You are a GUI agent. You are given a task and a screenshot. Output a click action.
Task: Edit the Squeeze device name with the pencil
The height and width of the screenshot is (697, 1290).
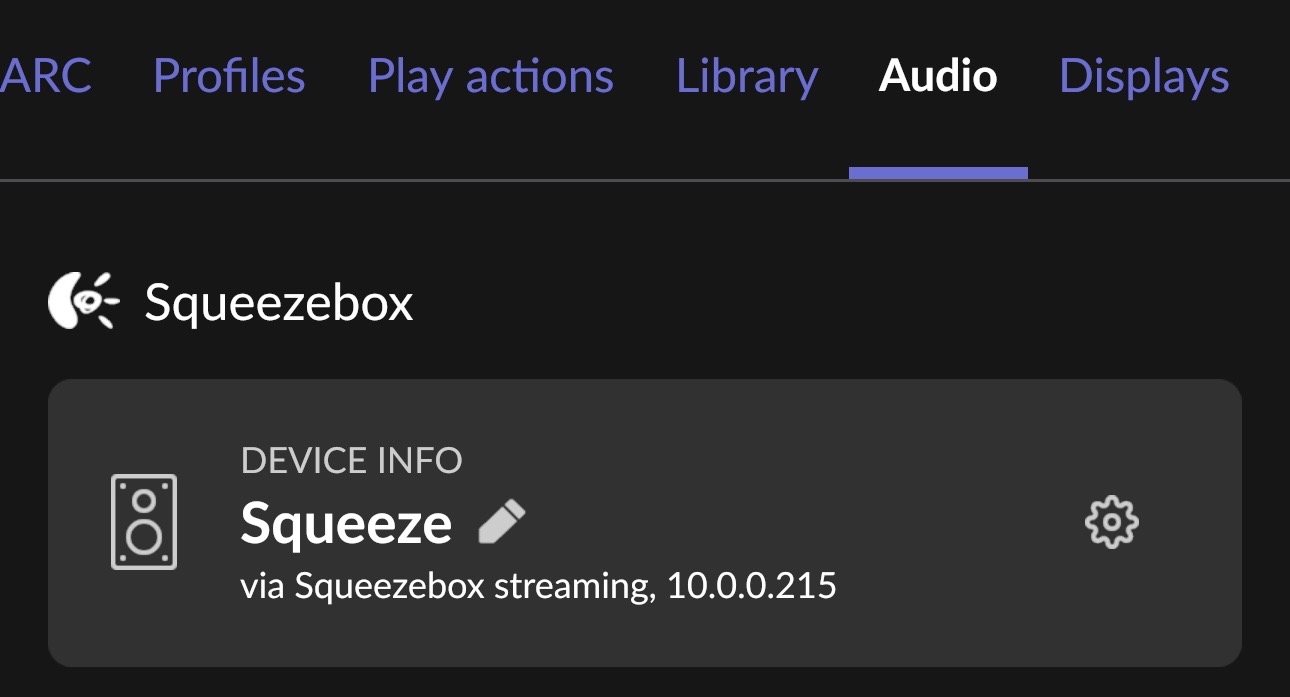click(502, 522)
